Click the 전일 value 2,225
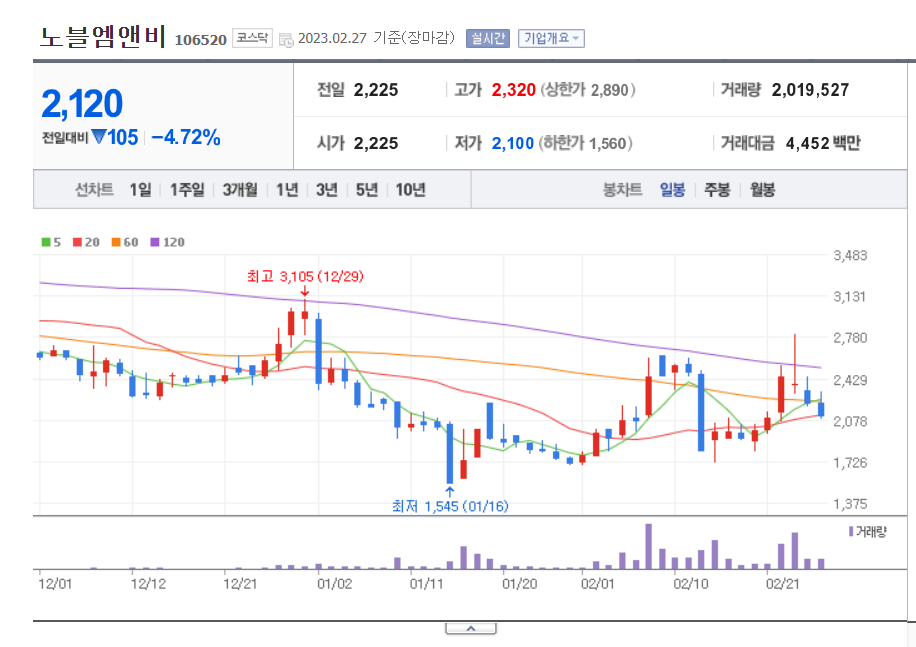Viewport: 916px width, 647px height. [376, 90]
